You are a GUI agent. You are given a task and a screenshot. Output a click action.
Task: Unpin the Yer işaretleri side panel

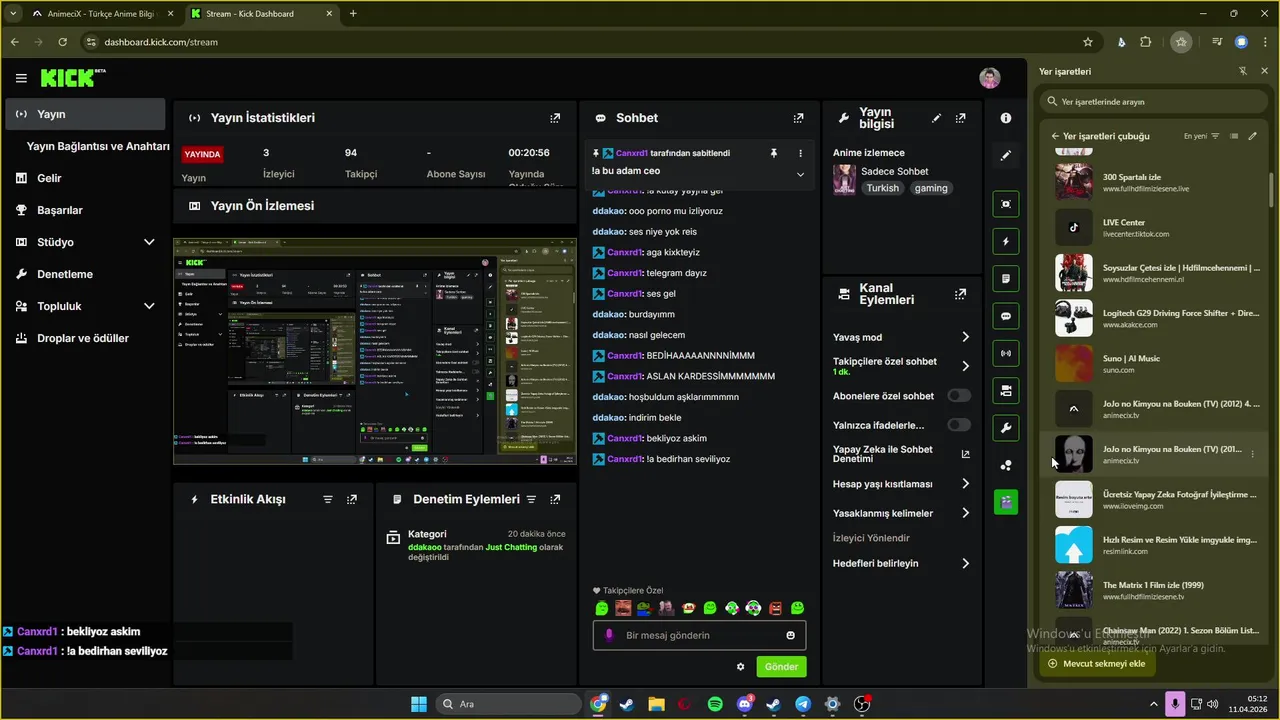point(1242,71)
